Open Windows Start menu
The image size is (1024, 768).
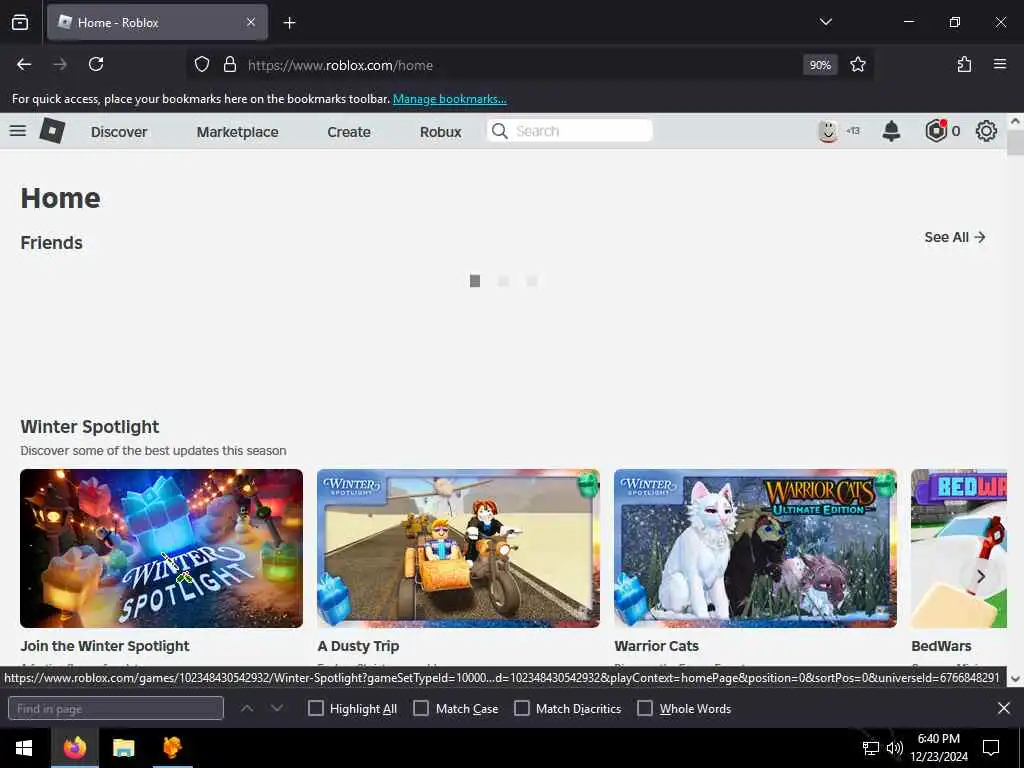pos(24,748)
